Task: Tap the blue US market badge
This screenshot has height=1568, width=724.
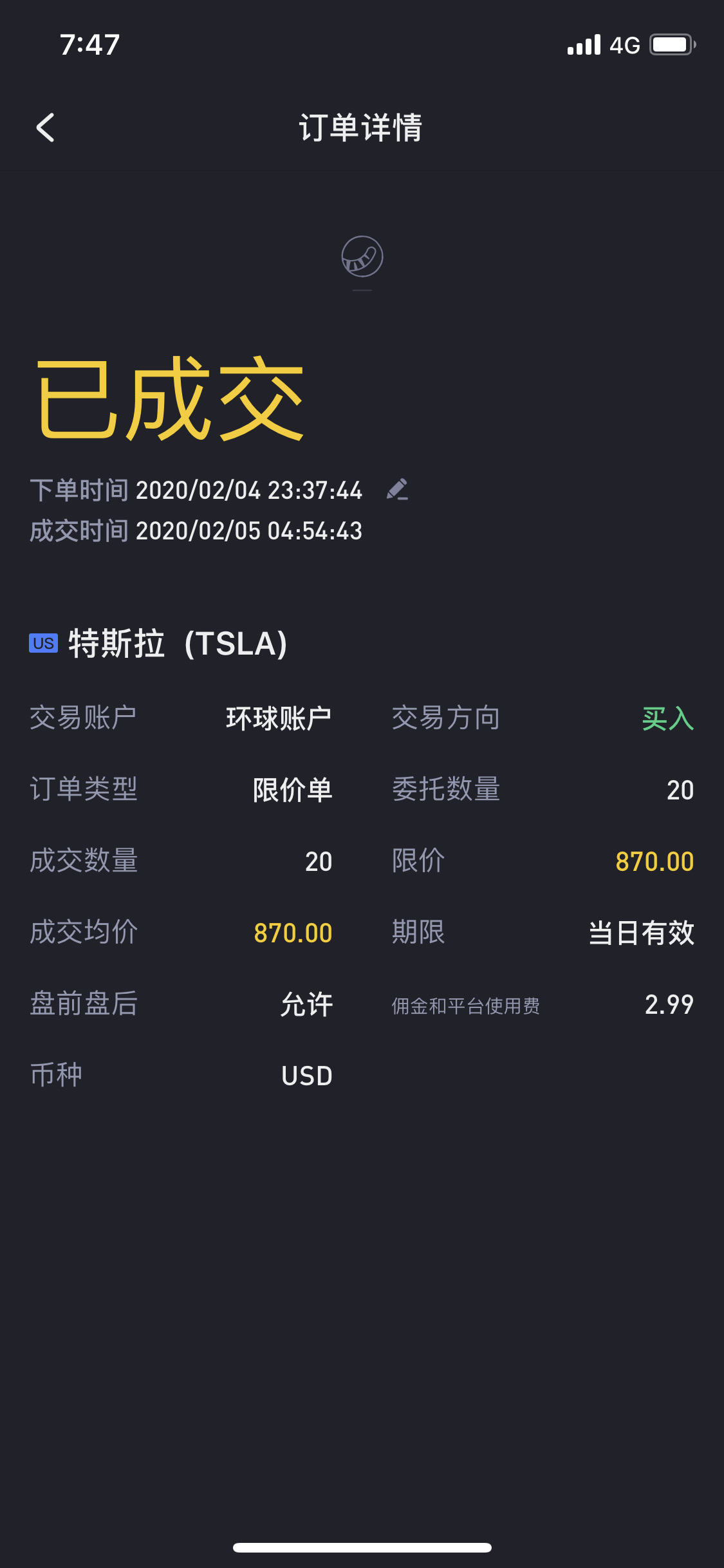Action: click(x=43, y=643)
